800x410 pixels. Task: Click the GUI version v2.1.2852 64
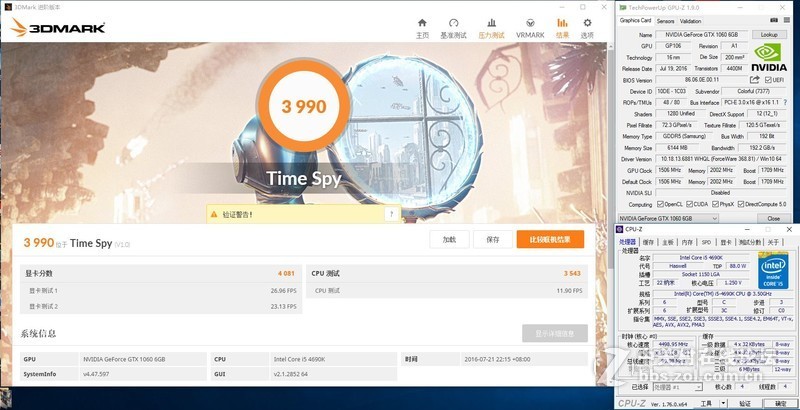pos(293,374)
